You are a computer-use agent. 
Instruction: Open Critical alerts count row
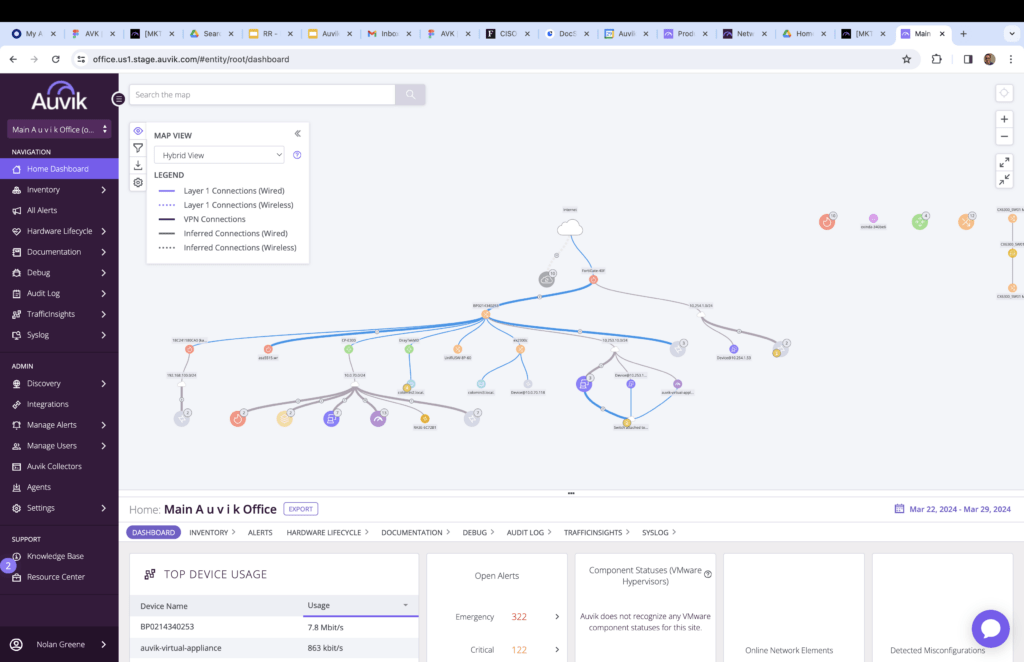point(506,650)
